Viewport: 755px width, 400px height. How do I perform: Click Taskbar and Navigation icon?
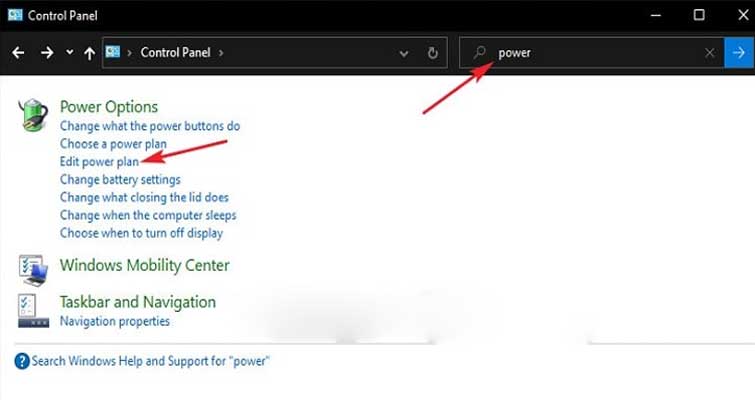tap(33, 311)
